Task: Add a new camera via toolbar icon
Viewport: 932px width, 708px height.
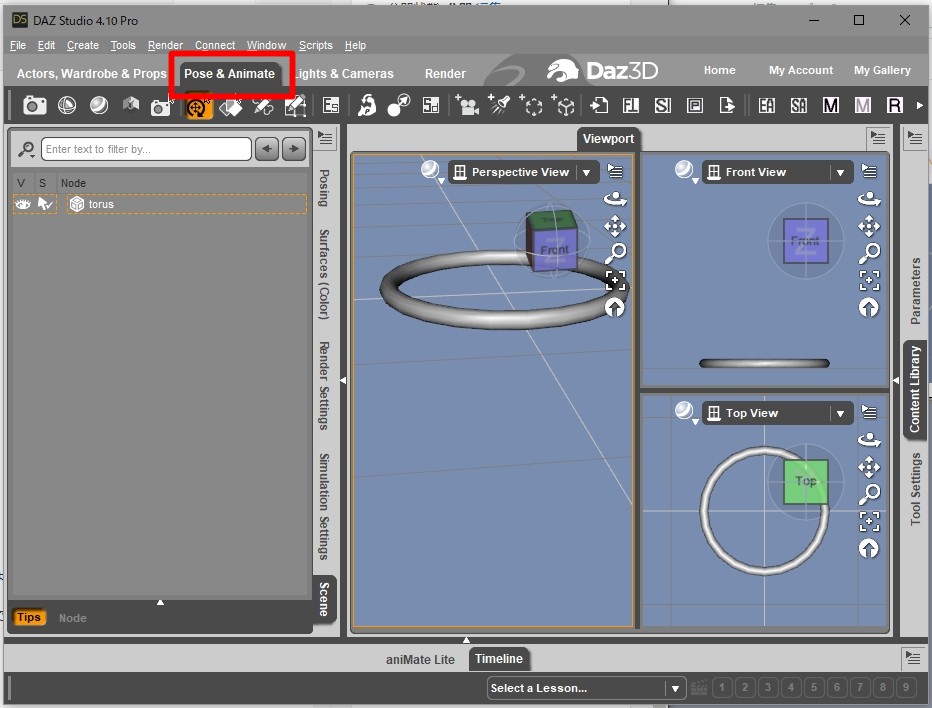Action: point(467,105)
